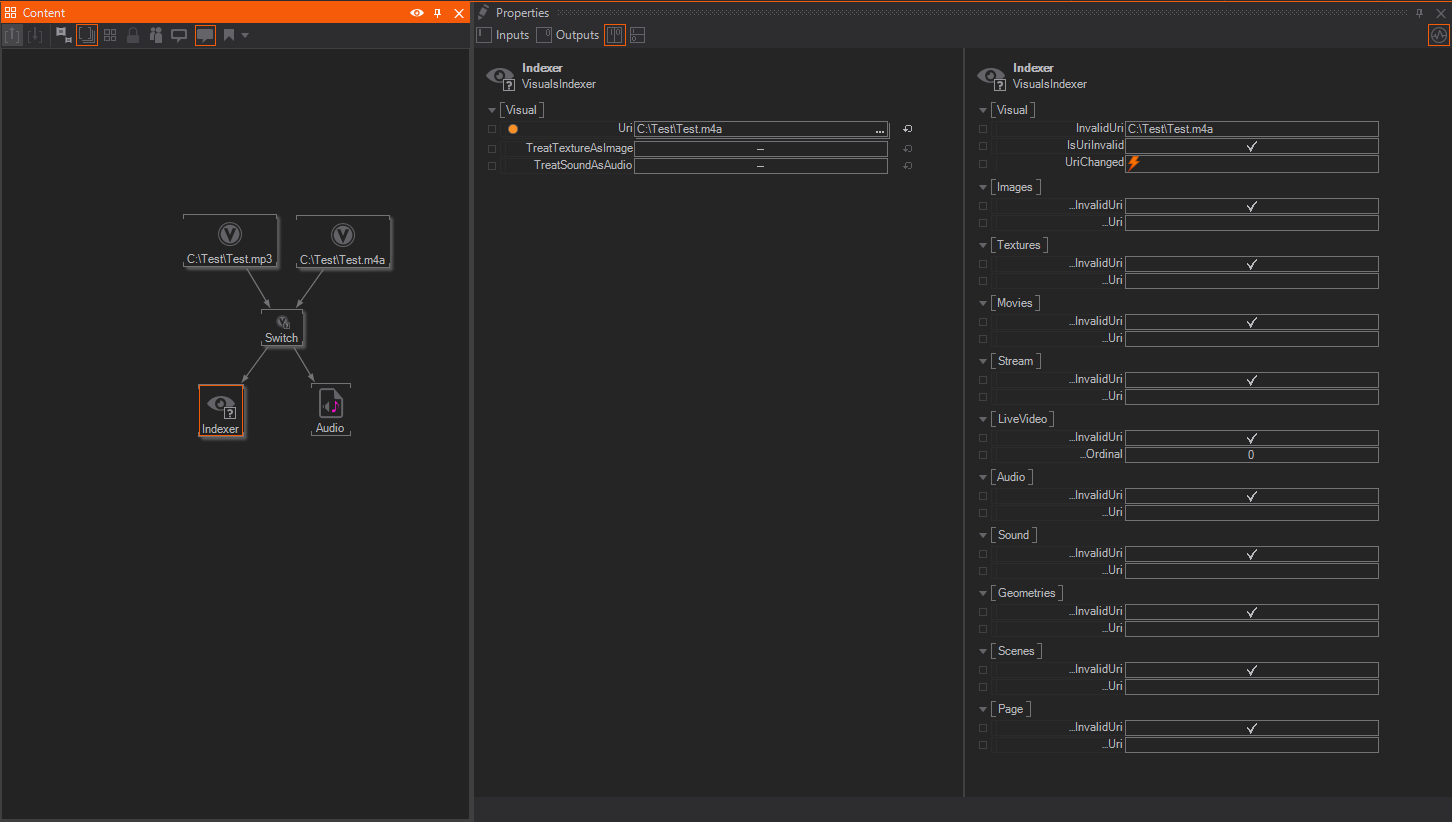
Task: Collapse the Images output group
Action: pos(984,187)
